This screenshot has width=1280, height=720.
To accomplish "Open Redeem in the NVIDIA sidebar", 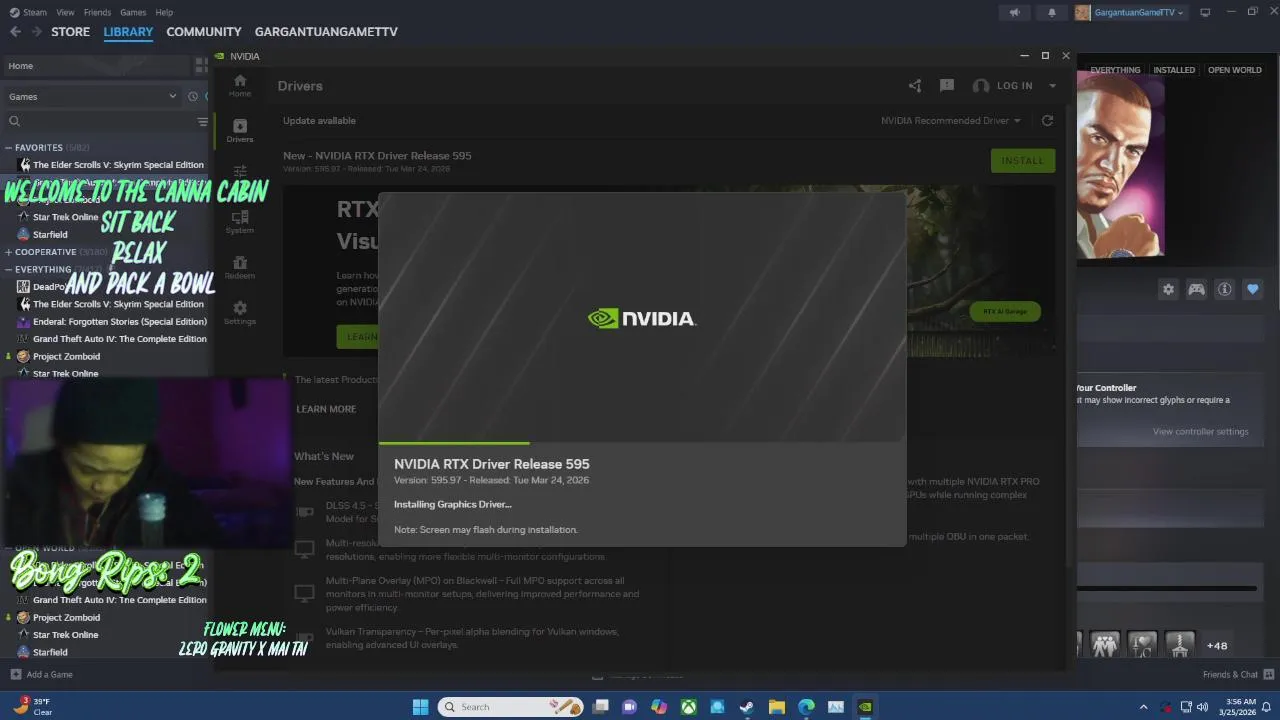I will point(239,268).
